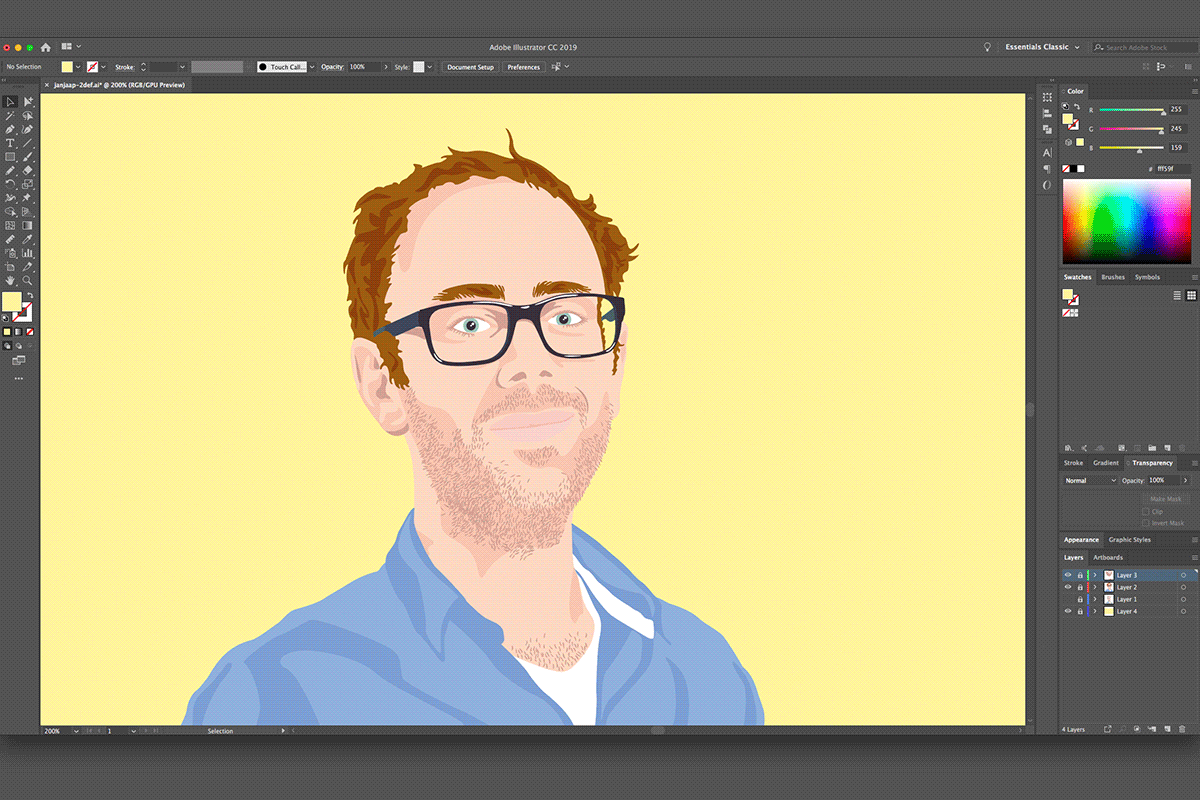
Task: Click the color spectrum picker in Color panel
Action: (x=1126, y=220)
